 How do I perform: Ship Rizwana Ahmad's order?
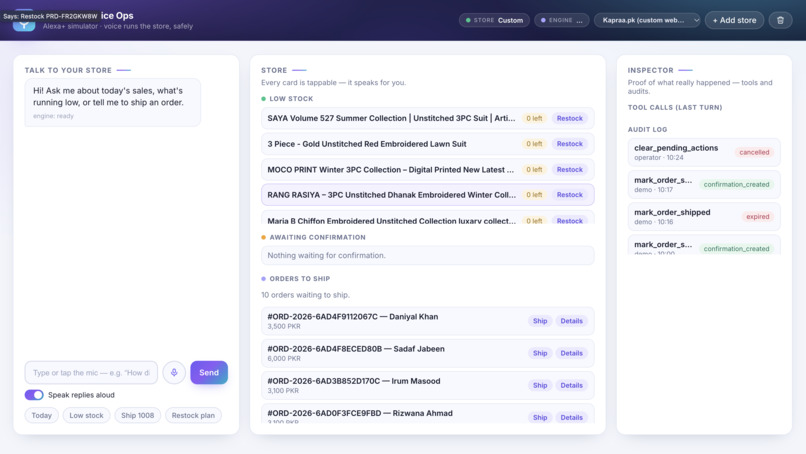click(540, 417)
